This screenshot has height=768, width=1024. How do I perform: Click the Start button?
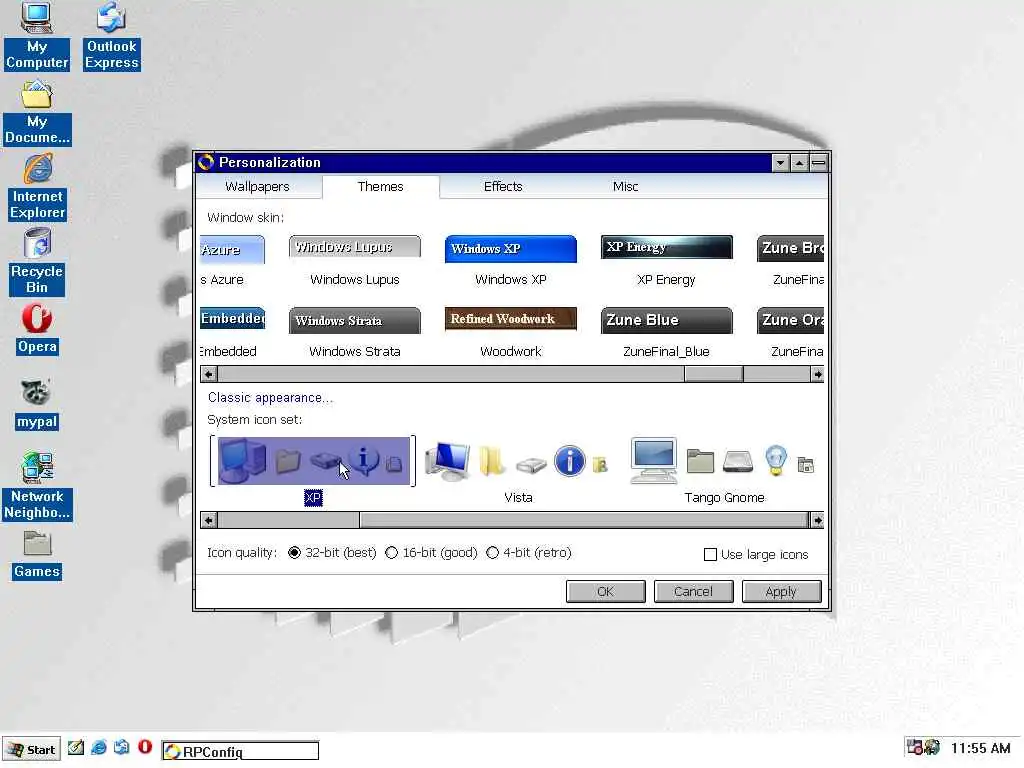31,750
